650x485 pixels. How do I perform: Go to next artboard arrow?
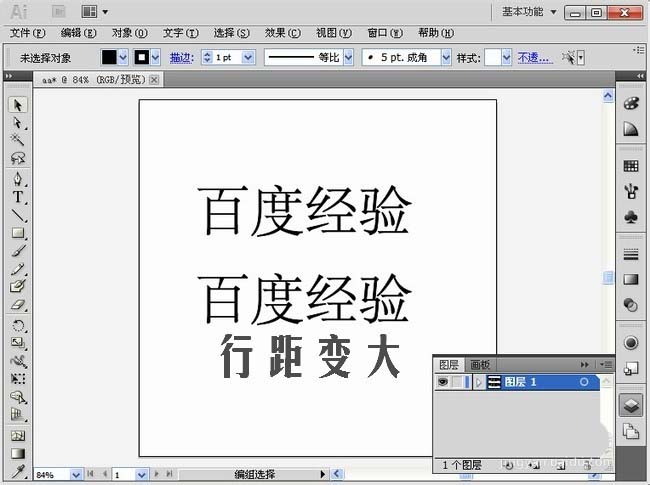pos(156,474)
